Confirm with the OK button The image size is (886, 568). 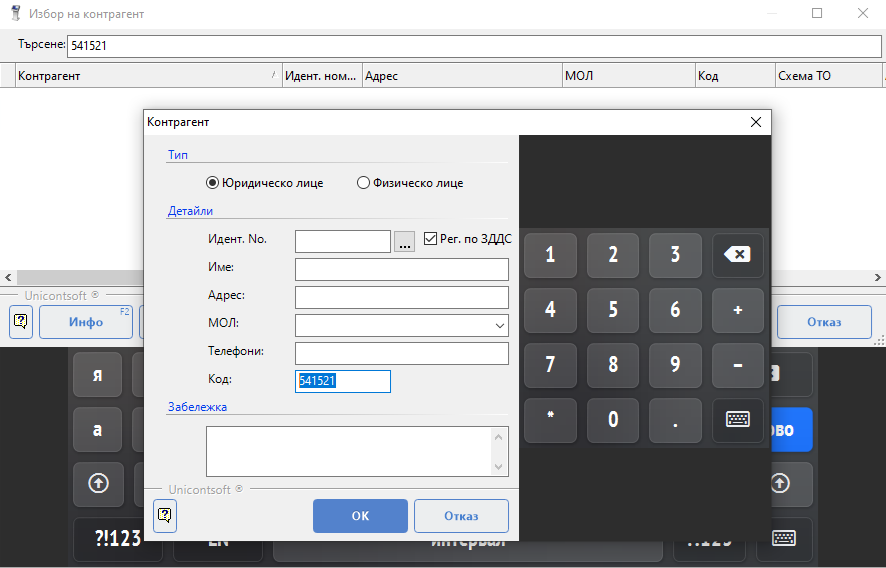360,516
